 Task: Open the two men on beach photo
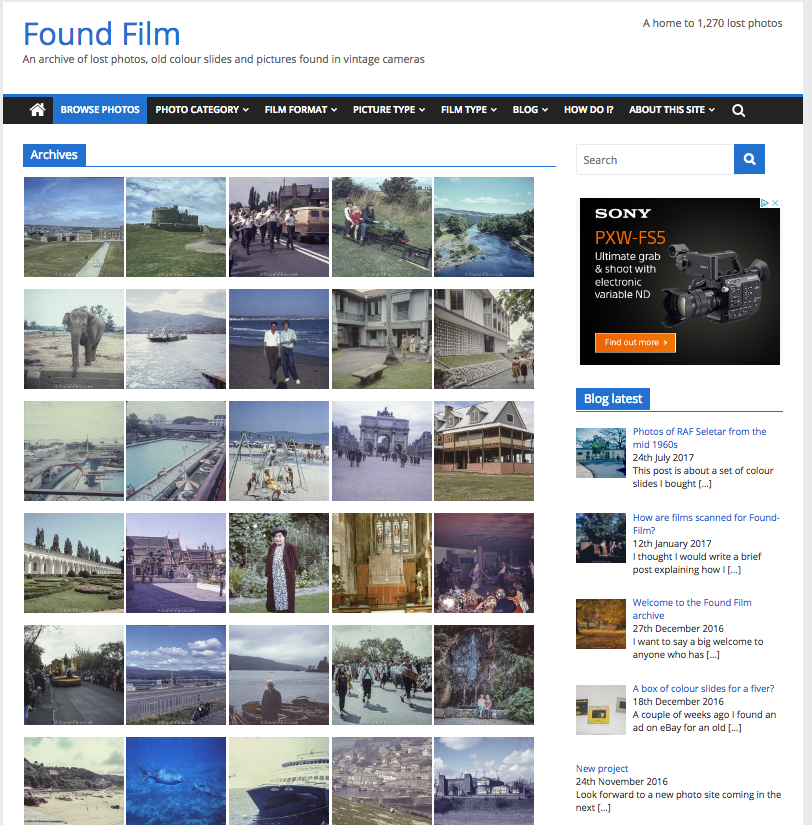click(x=279, y=339)
